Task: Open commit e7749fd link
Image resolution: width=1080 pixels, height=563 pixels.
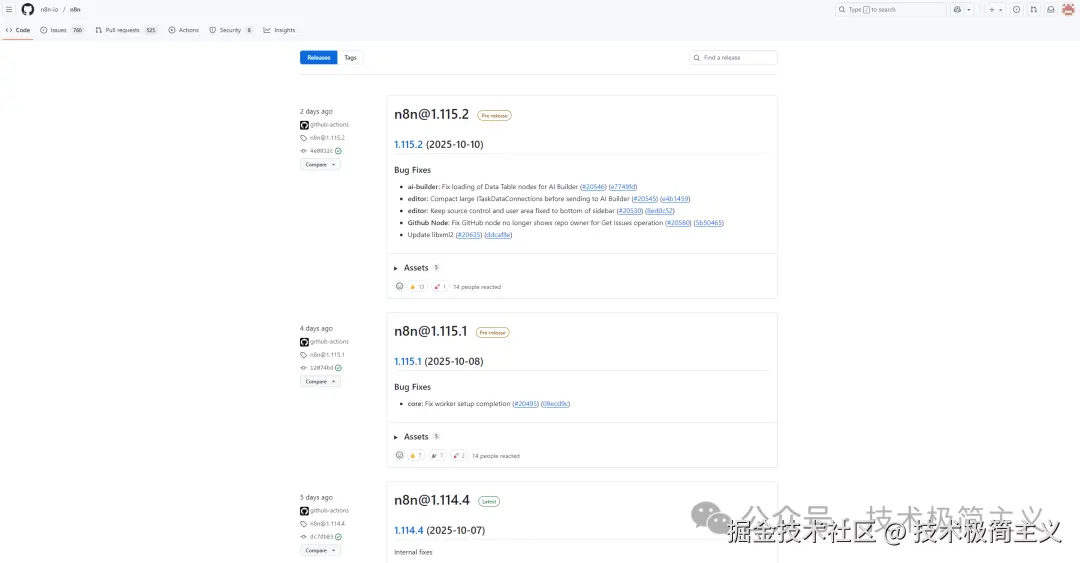Action: tap(623, 187)
